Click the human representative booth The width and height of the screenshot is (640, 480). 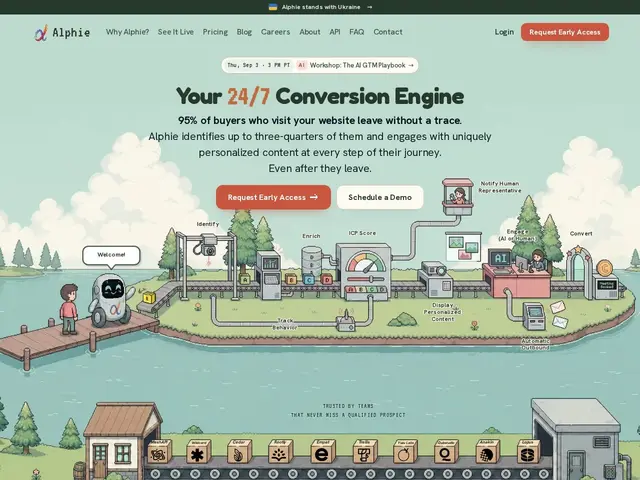coord(458,196)
